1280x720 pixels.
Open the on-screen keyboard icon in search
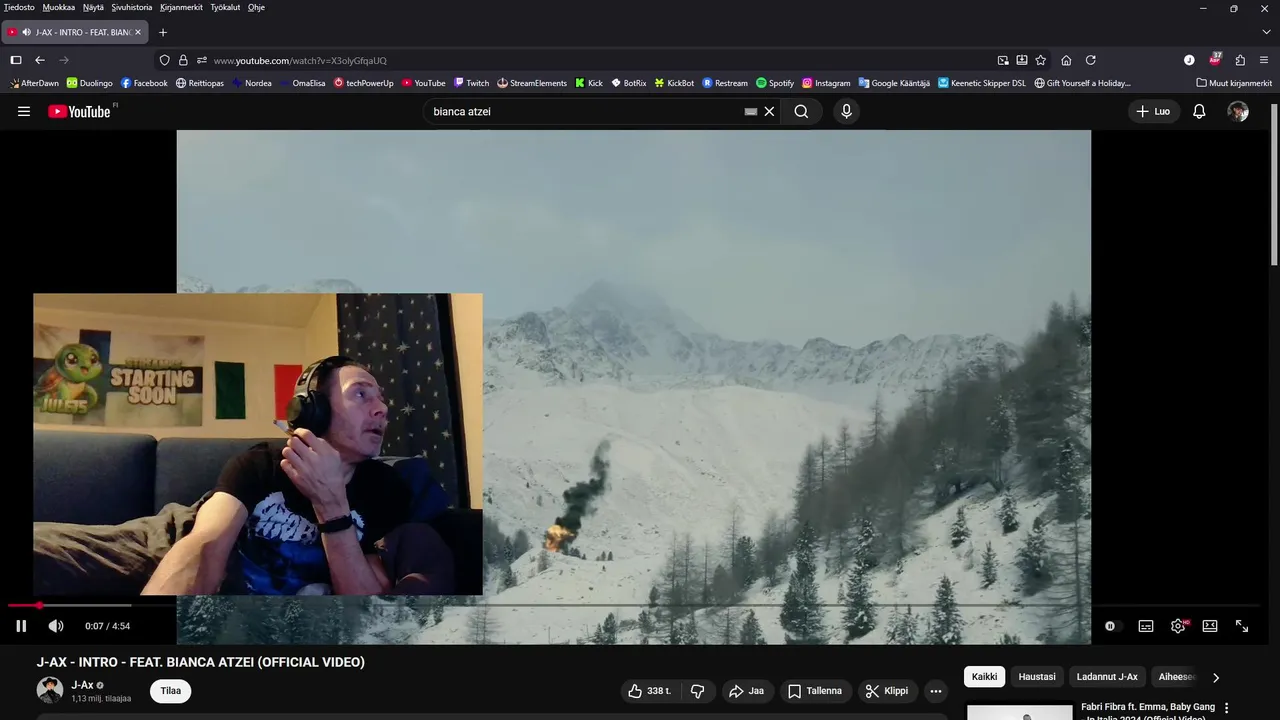tap(751, 111)
